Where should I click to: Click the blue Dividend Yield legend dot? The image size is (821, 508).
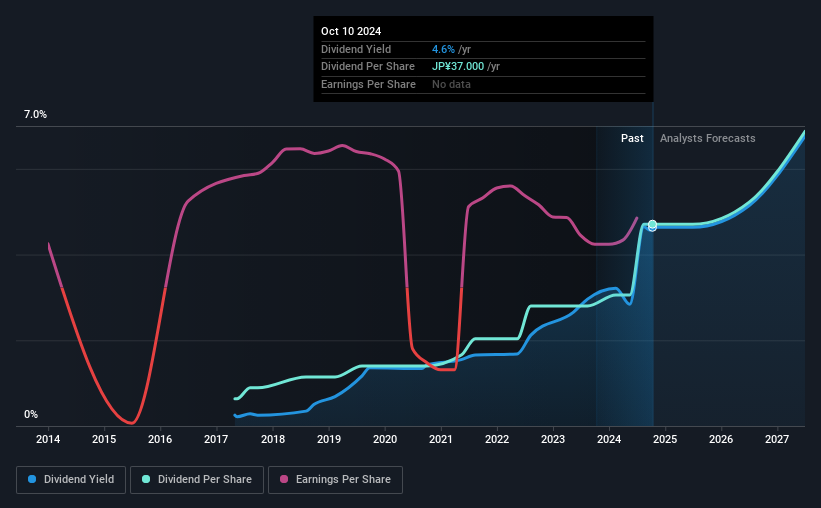click(x=32, y=479)
